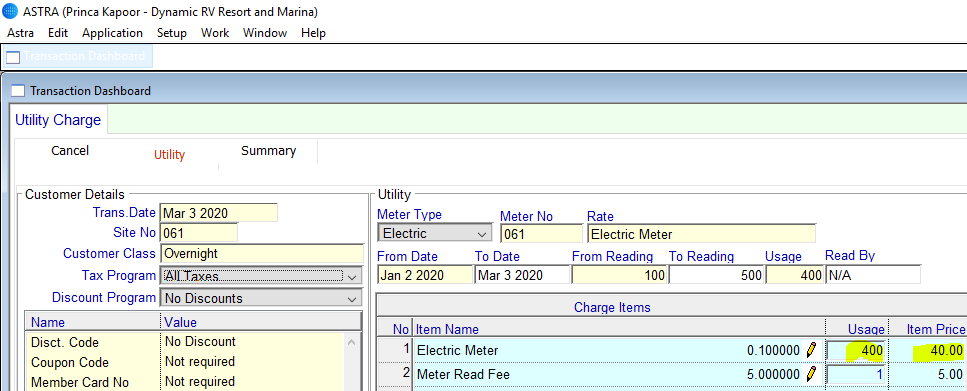Click the Trans.Date field
Image resolution: width=967 pixels, height=391 pixels.
[218, 213]
